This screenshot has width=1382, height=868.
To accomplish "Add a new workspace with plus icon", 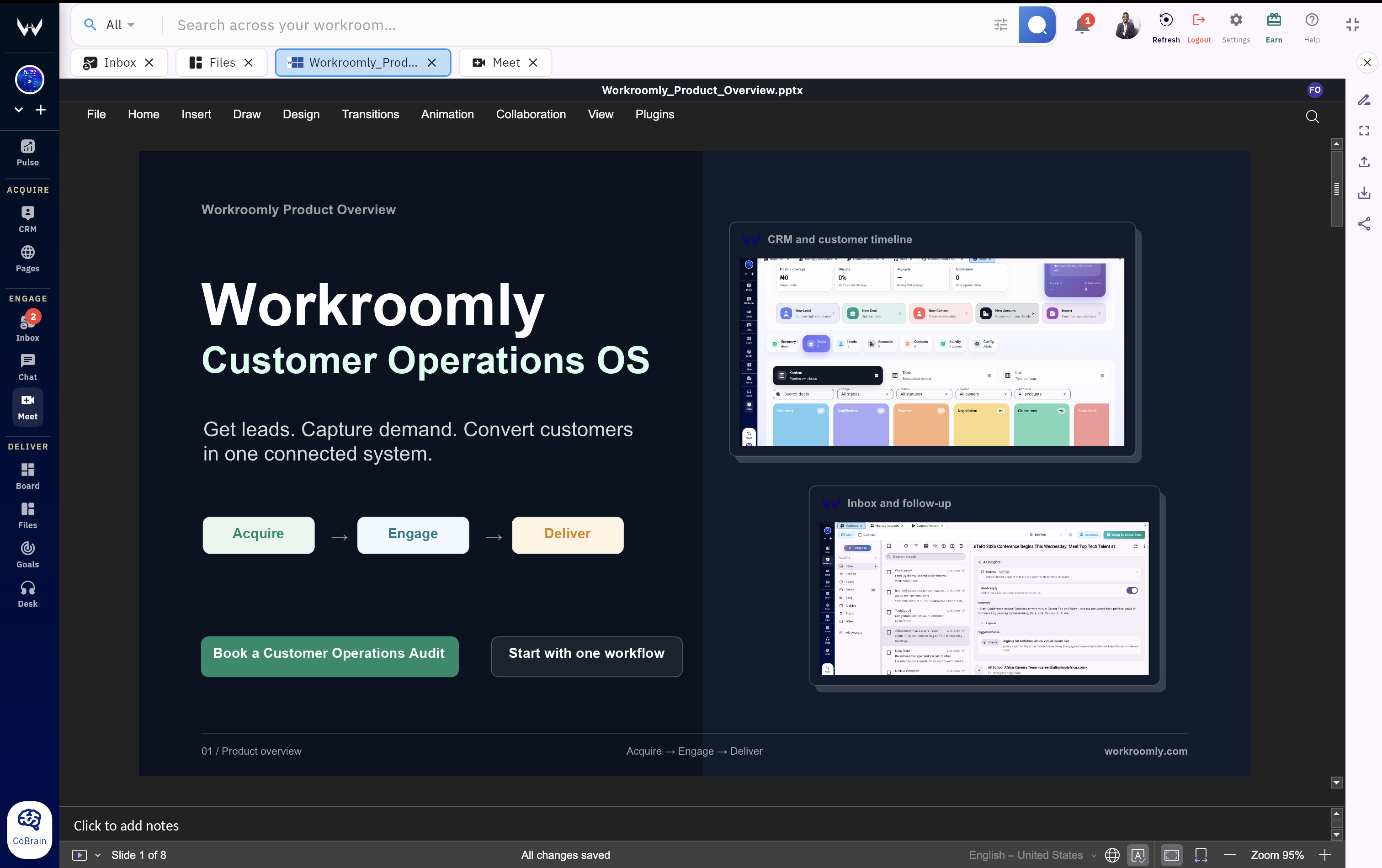I will pos(41,110).
